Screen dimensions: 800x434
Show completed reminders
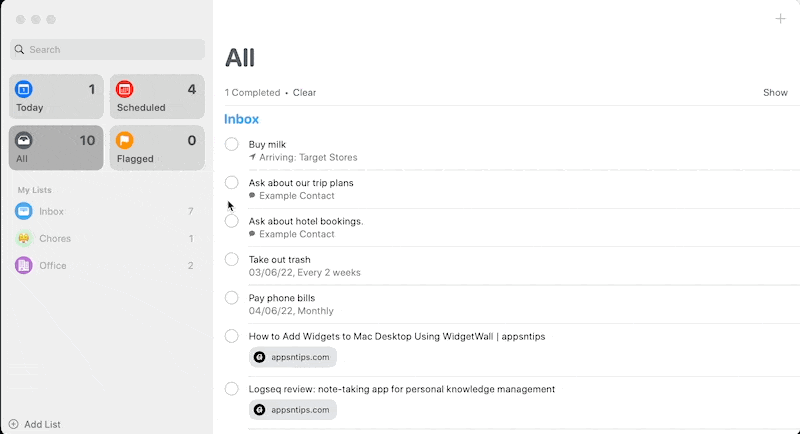pyautogui.click(x=775, y=93)
